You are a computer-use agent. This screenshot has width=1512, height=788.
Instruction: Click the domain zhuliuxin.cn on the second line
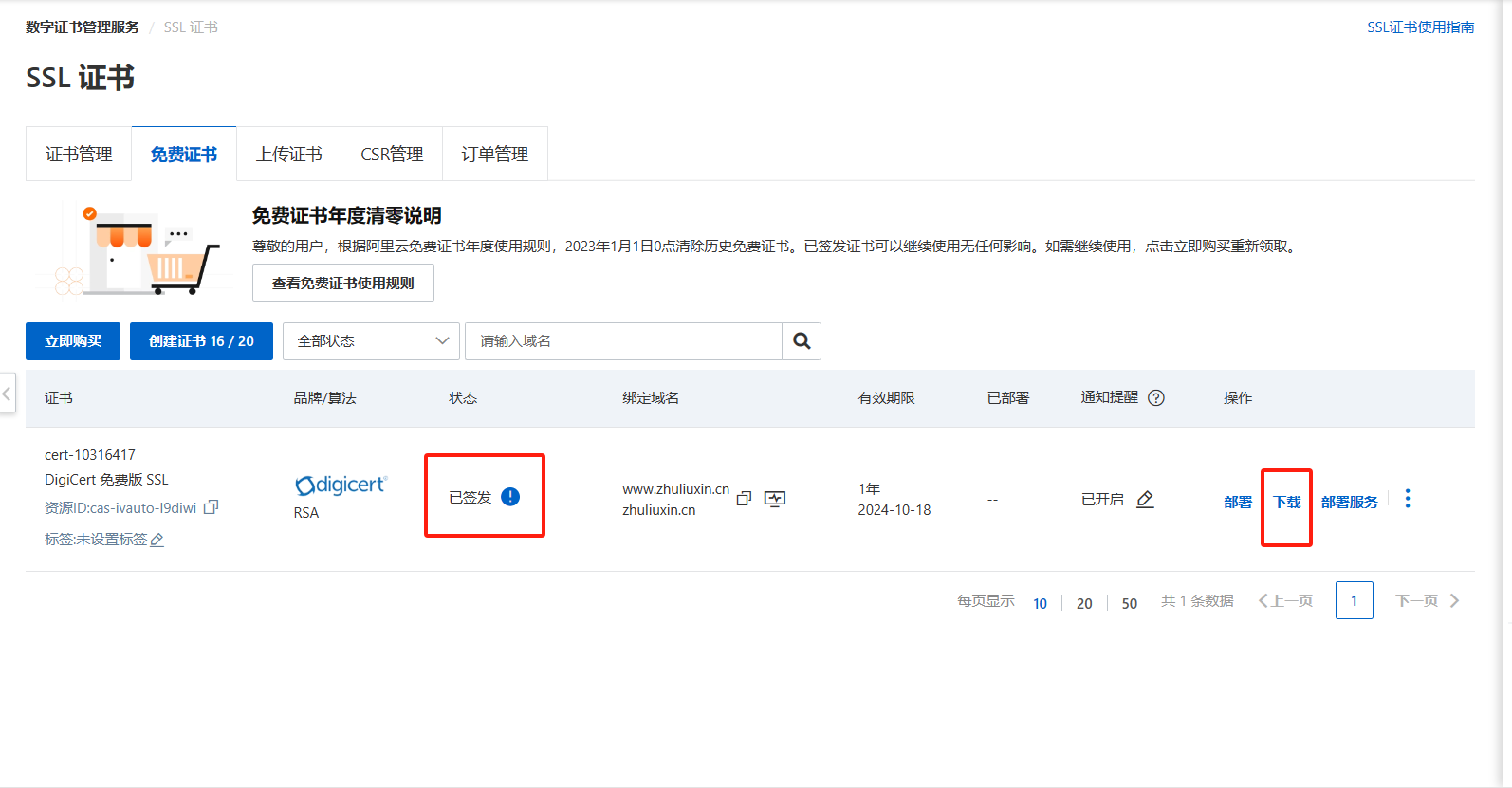tap(659, 510)
